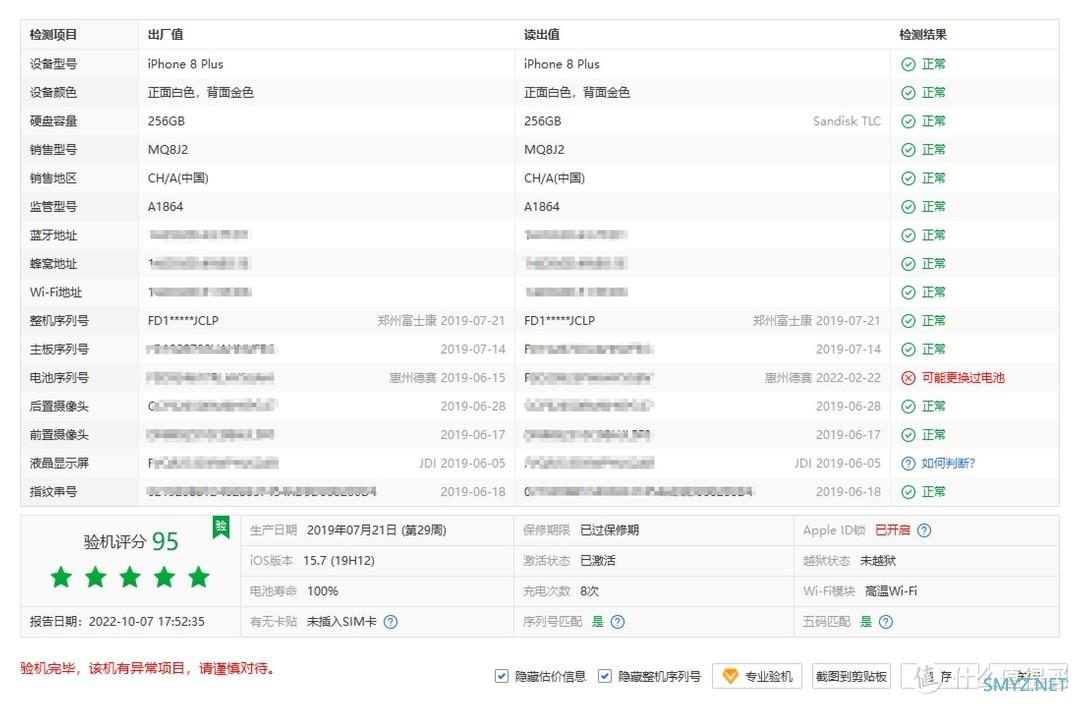Click iOS版本 value 15.7 (19H12)
The width and height of the screenshot is (1080, 704).
[339, 561]
